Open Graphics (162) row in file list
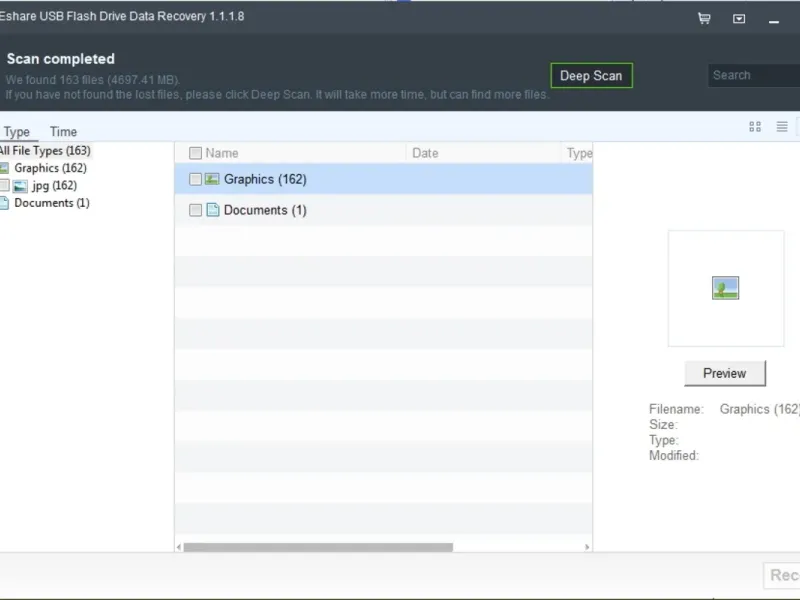This screenshot has height=600, width=800. [383, 179]
